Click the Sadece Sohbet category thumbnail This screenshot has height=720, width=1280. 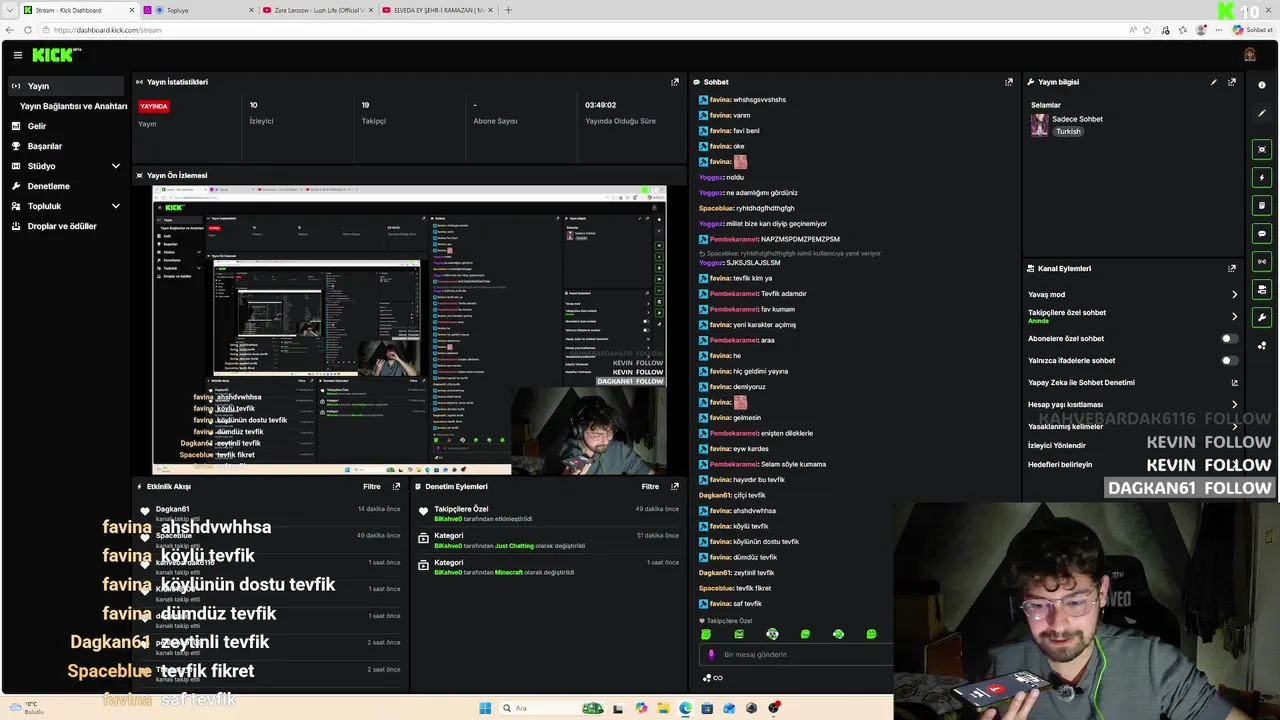pyautogui.click(x=1040, y=125)
